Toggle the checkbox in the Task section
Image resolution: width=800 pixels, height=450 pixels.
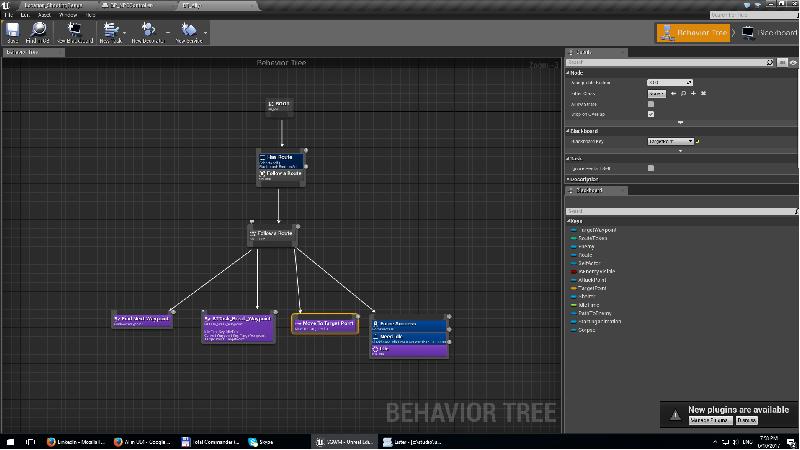(x=651, y=168)
